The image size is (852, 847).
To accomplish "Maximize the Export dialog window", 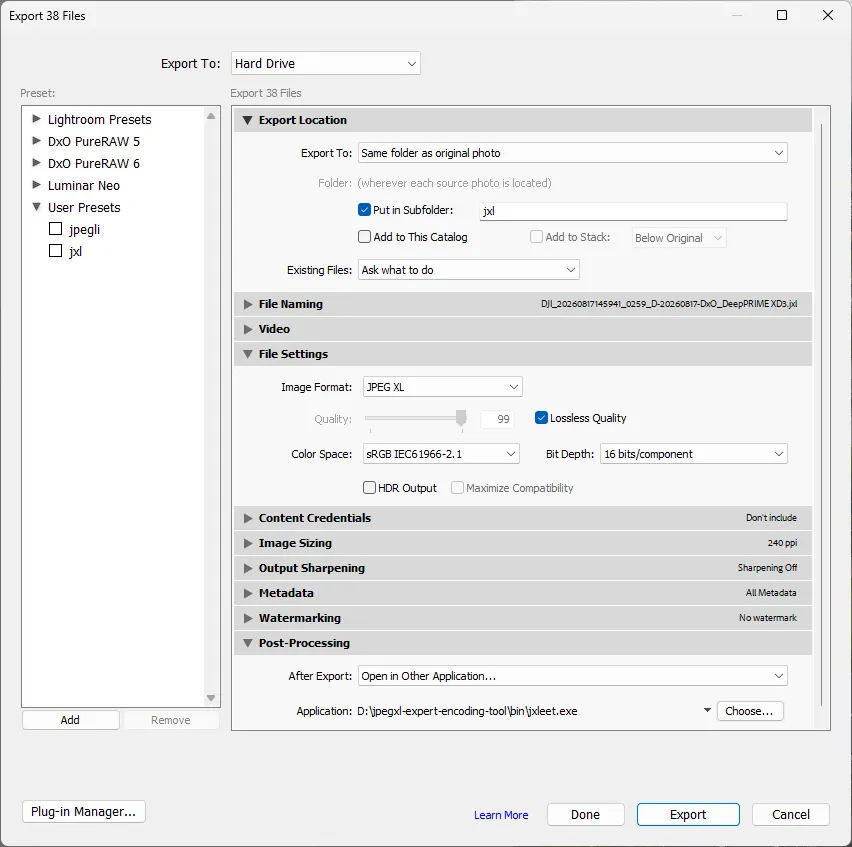I will coord(782,15).
